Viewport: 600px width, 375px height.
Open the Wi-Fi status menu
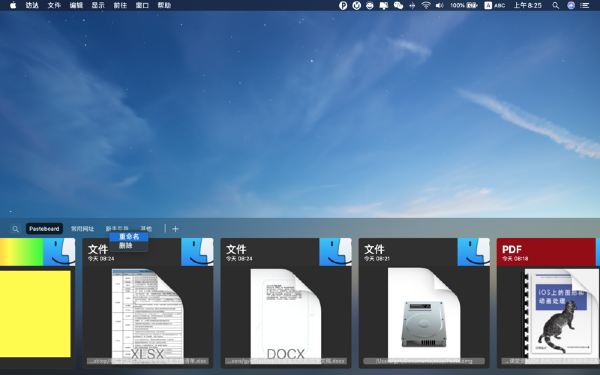coord(426,5)
